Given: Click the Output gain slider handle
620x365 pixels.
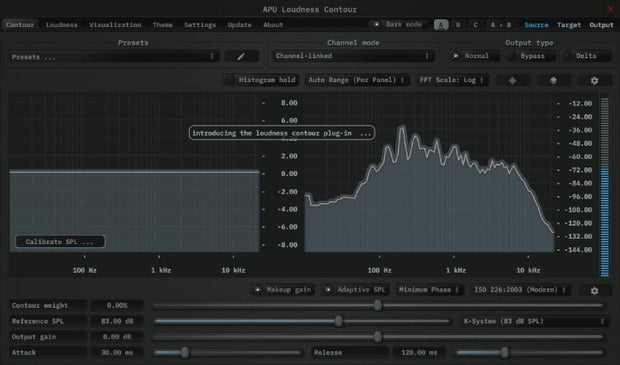Looking at the screenshot, I should click(378, 337).
